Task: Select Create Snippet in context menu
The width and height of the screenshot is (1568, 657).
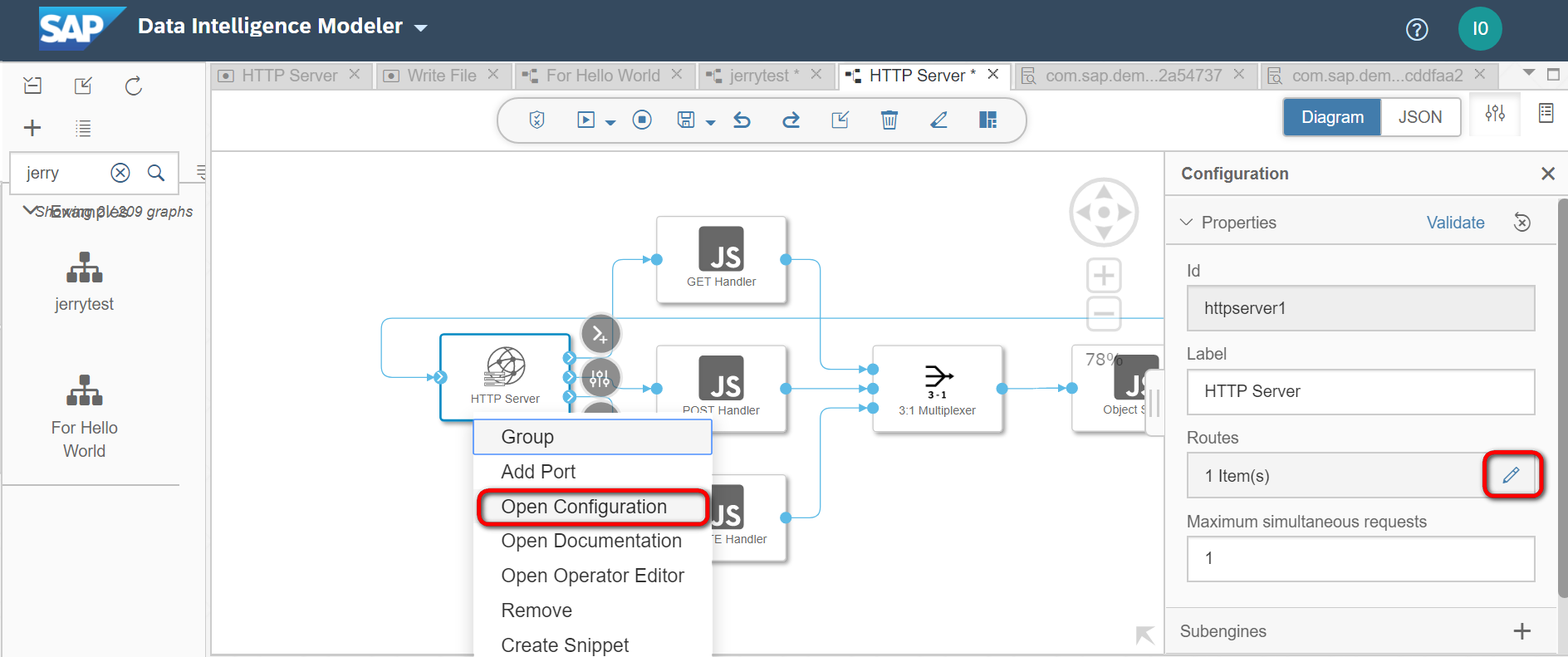Action: point(592,645)
